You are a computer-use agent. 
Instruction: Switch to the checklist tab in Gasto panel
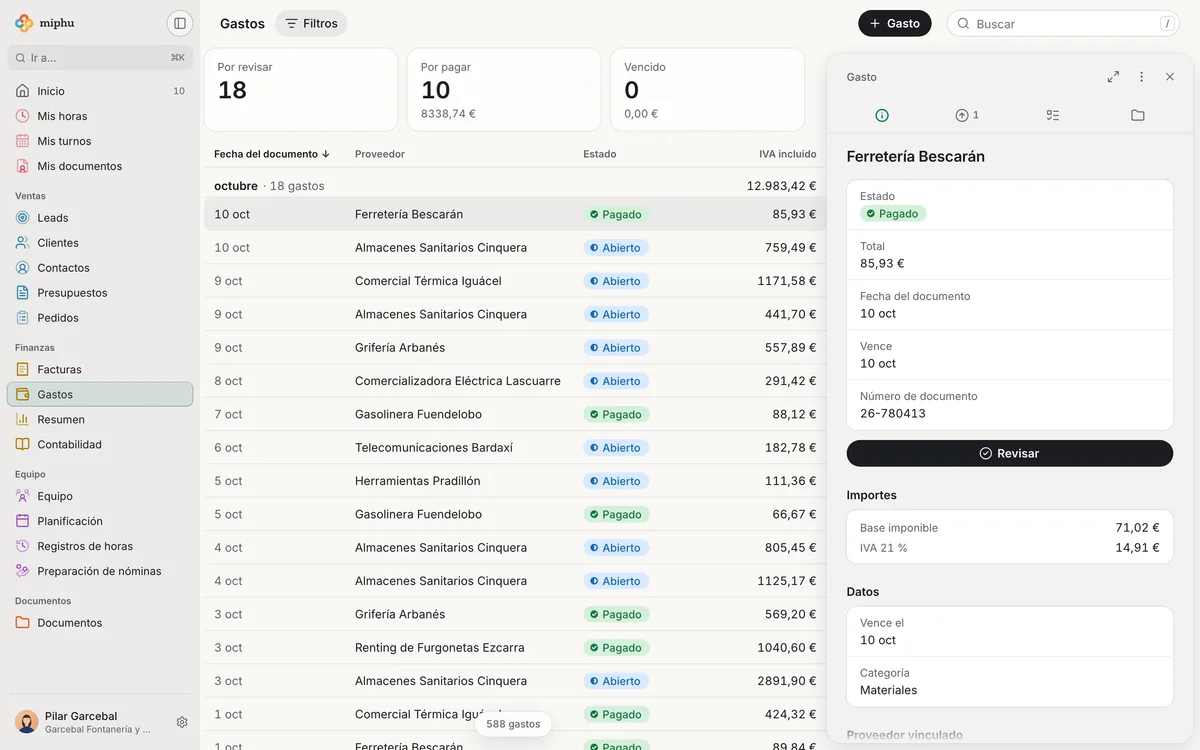1052,115
